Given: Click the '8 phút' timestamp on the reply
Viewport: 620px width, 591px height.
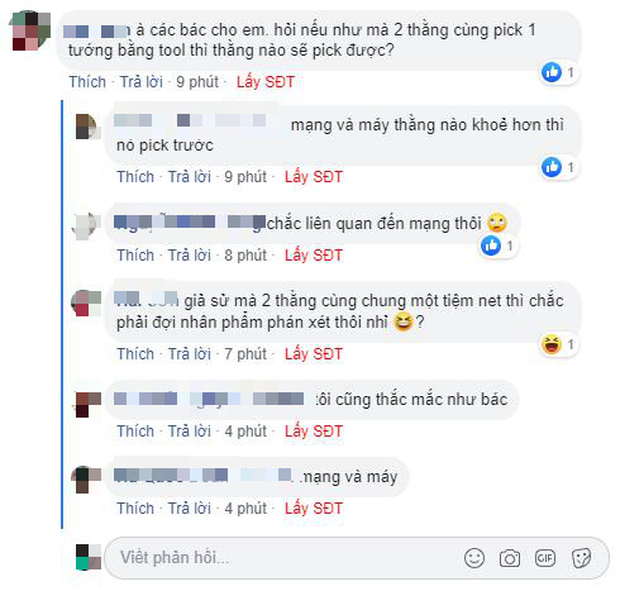Looking at the screenshot, I should coord(245,255).
